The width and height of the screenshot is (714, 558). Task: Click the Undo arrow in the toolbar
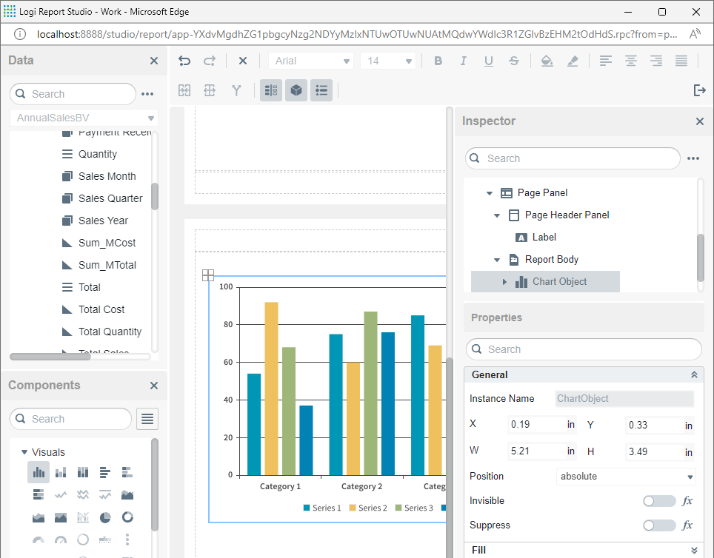click(x=184, y=61)
